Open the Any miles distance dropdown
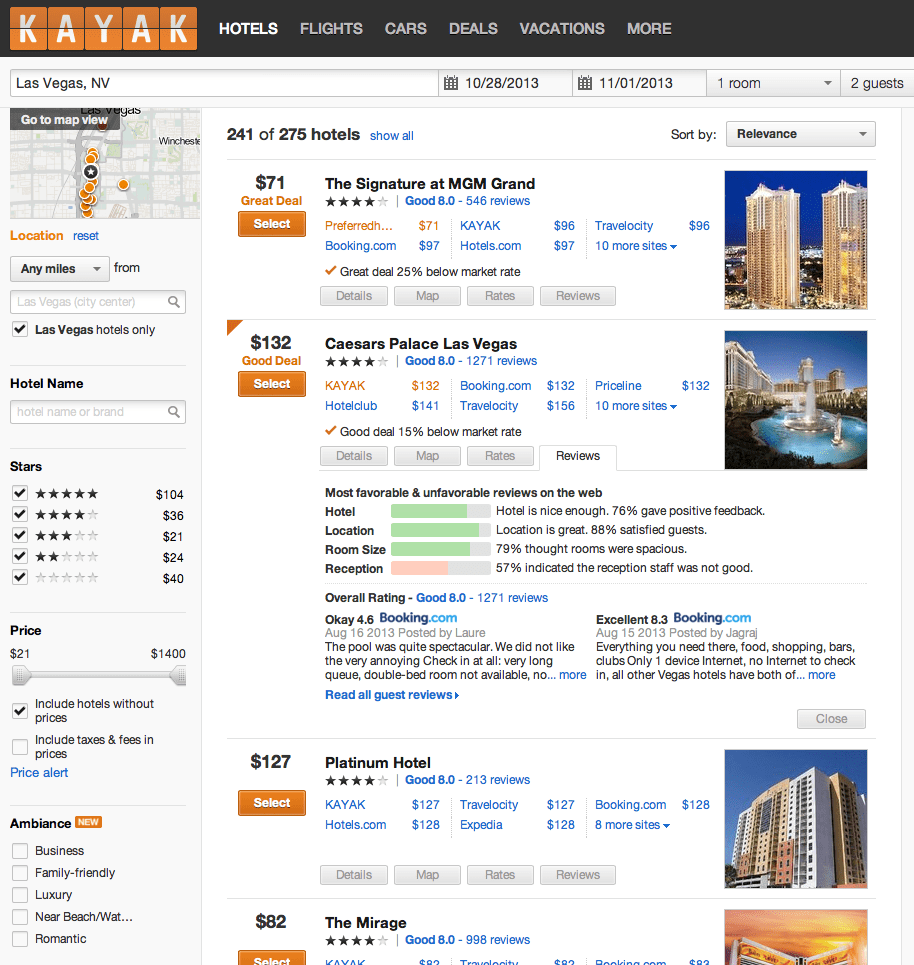 60,269
